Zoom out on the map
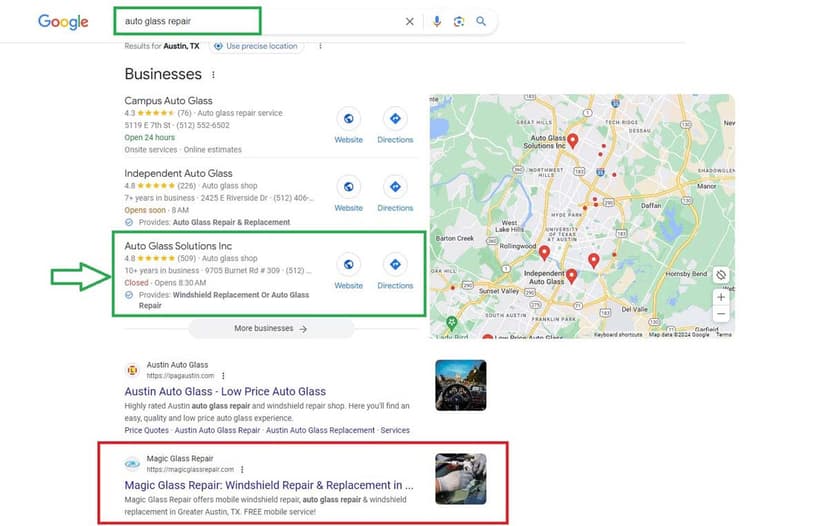This screenshot has width=828, height=526. (x=721, y=314)
